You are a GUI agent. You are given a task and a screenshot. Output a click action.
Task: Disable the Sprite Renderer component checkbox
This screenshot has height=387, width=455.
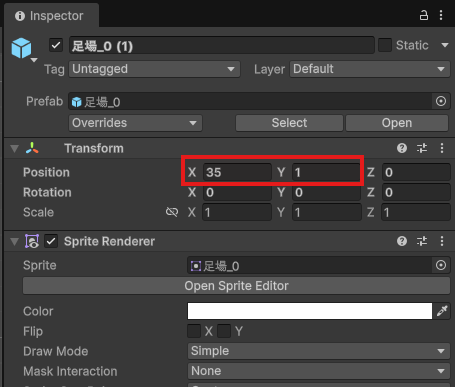[x=51, y=241]
